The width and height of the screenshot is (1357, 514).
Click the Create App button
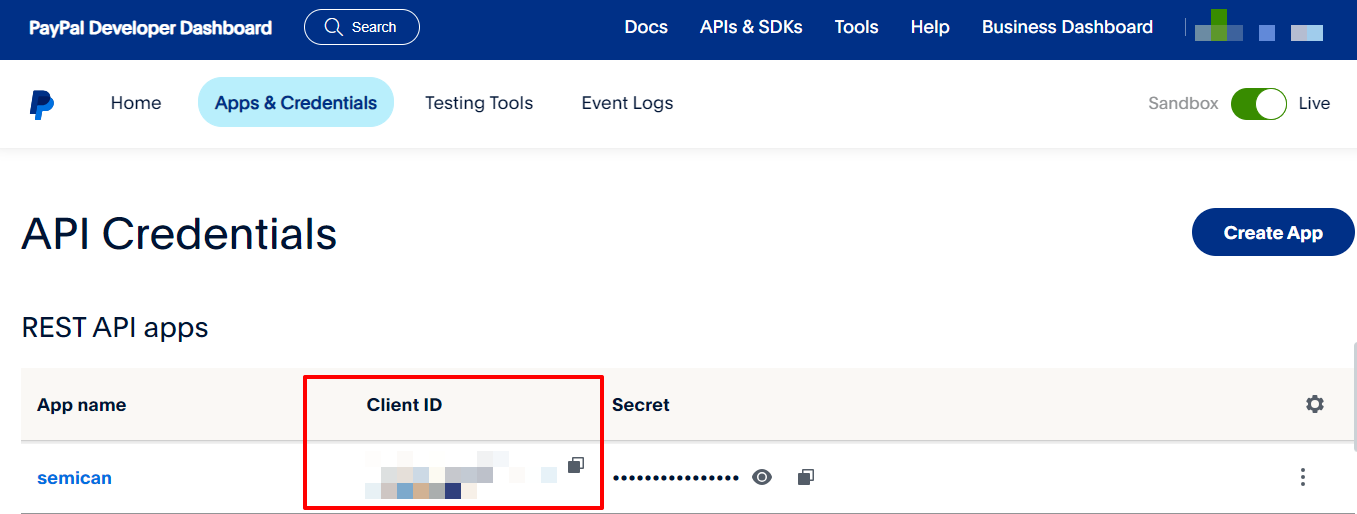(1273, 233)
